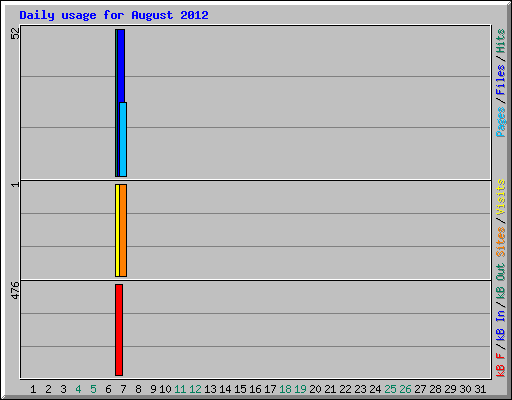Image resolution: width=512 pixels, height=400 pixels.
Task: Click day 20 on the x-axis
Action: tap(315, 389)
